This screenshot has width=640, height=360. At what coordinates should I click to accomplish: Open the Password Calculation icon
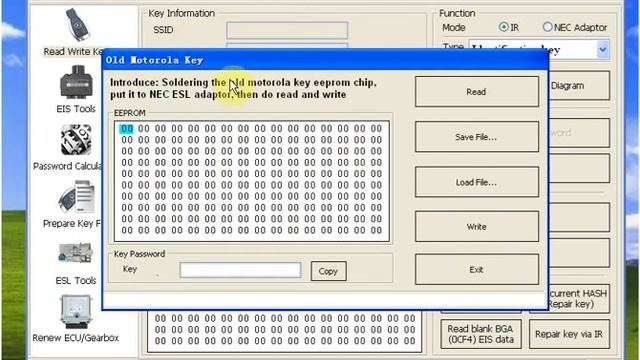76,140
